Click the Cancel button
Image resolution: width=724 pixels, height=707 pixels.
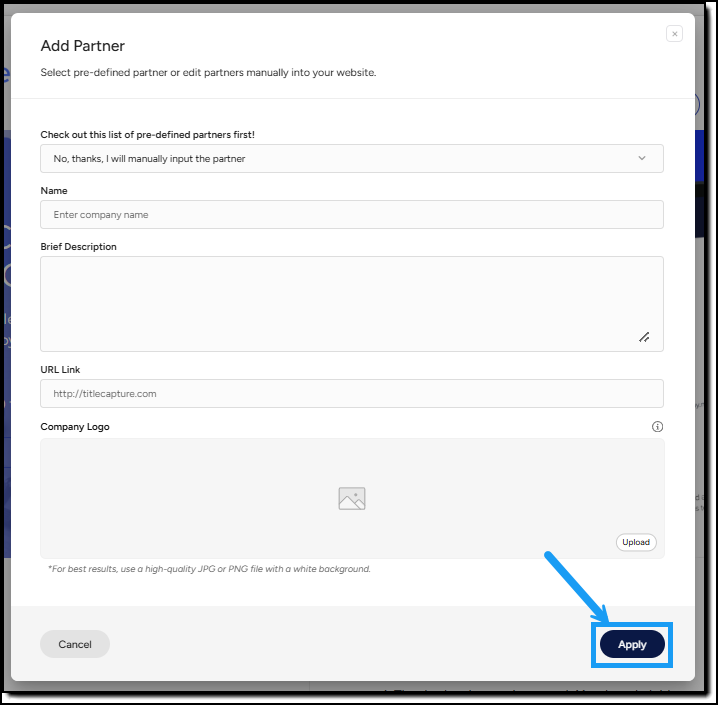coord(75,644)
